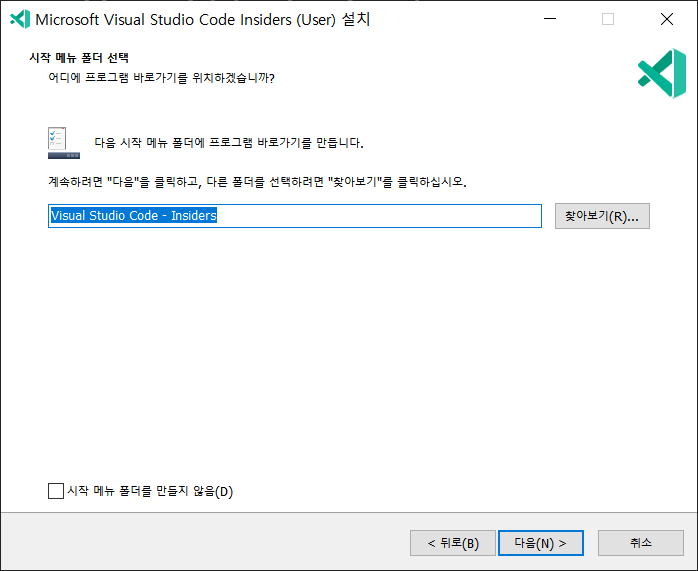Open folder browser via 찾아보기(R)... button
Viewport: 698px width, 571px height.
pyautogui.click(x=602, y=216)
